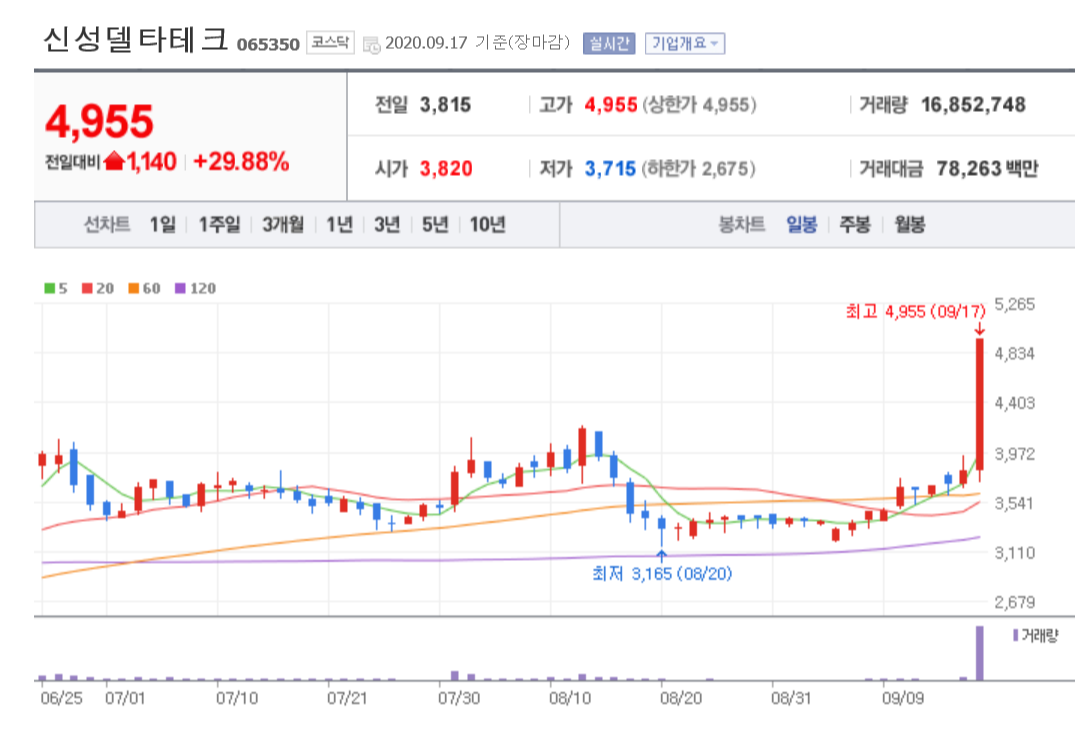This screenshot has height=731, width=1075.
Task: Click the 거래대금 value 78,263 백만
Action: coord(987,169)
